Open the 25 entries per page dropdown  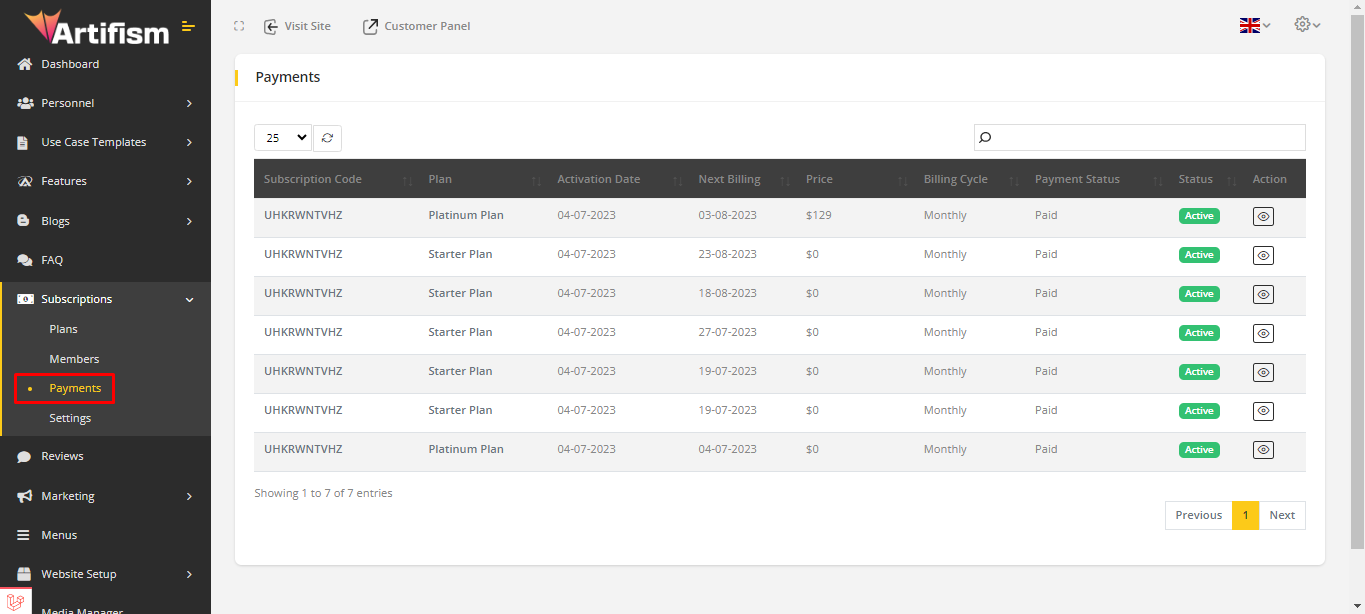click(x=283, y=138)
